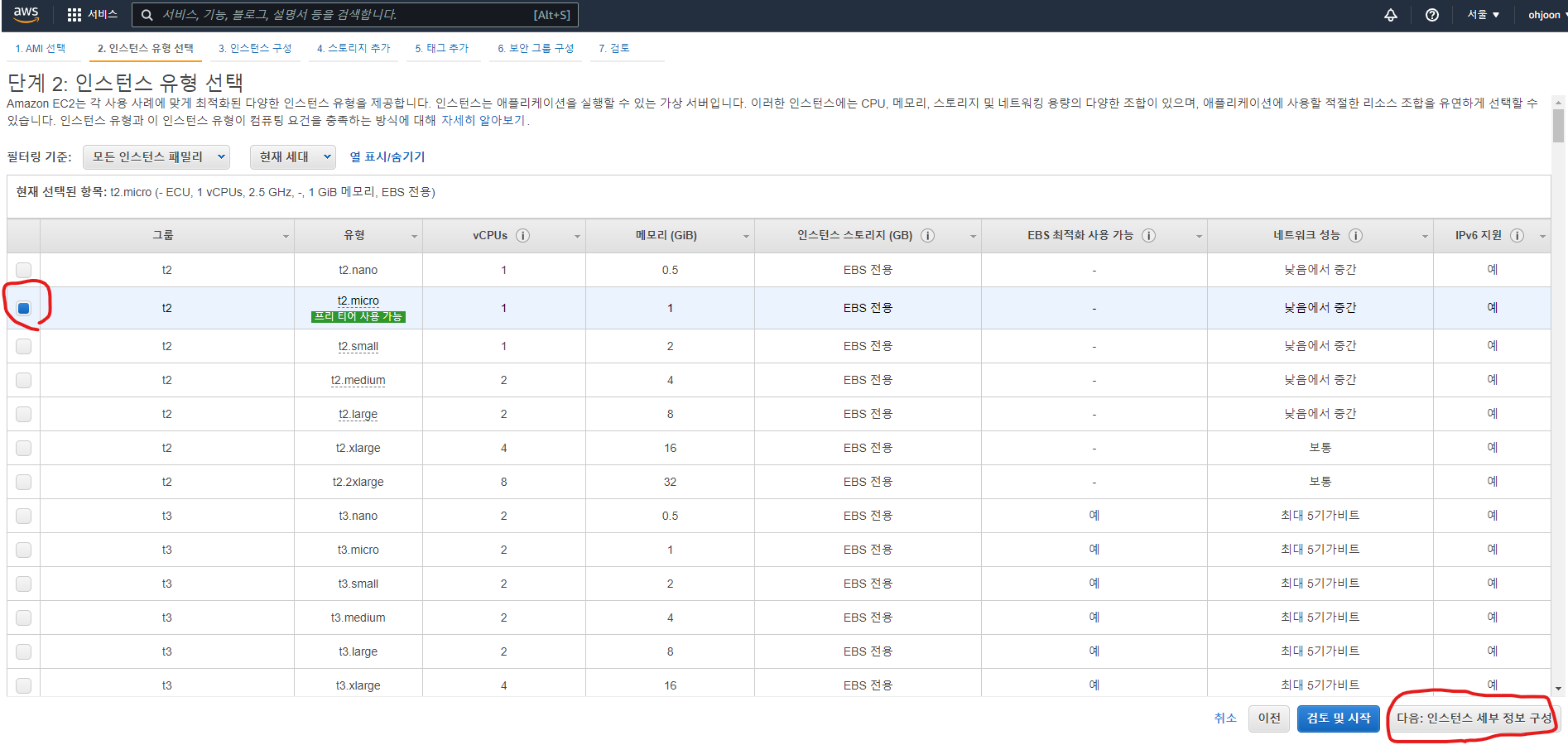Go to step 5 add tags tab

pyautogui.click(x=442, y=48)
